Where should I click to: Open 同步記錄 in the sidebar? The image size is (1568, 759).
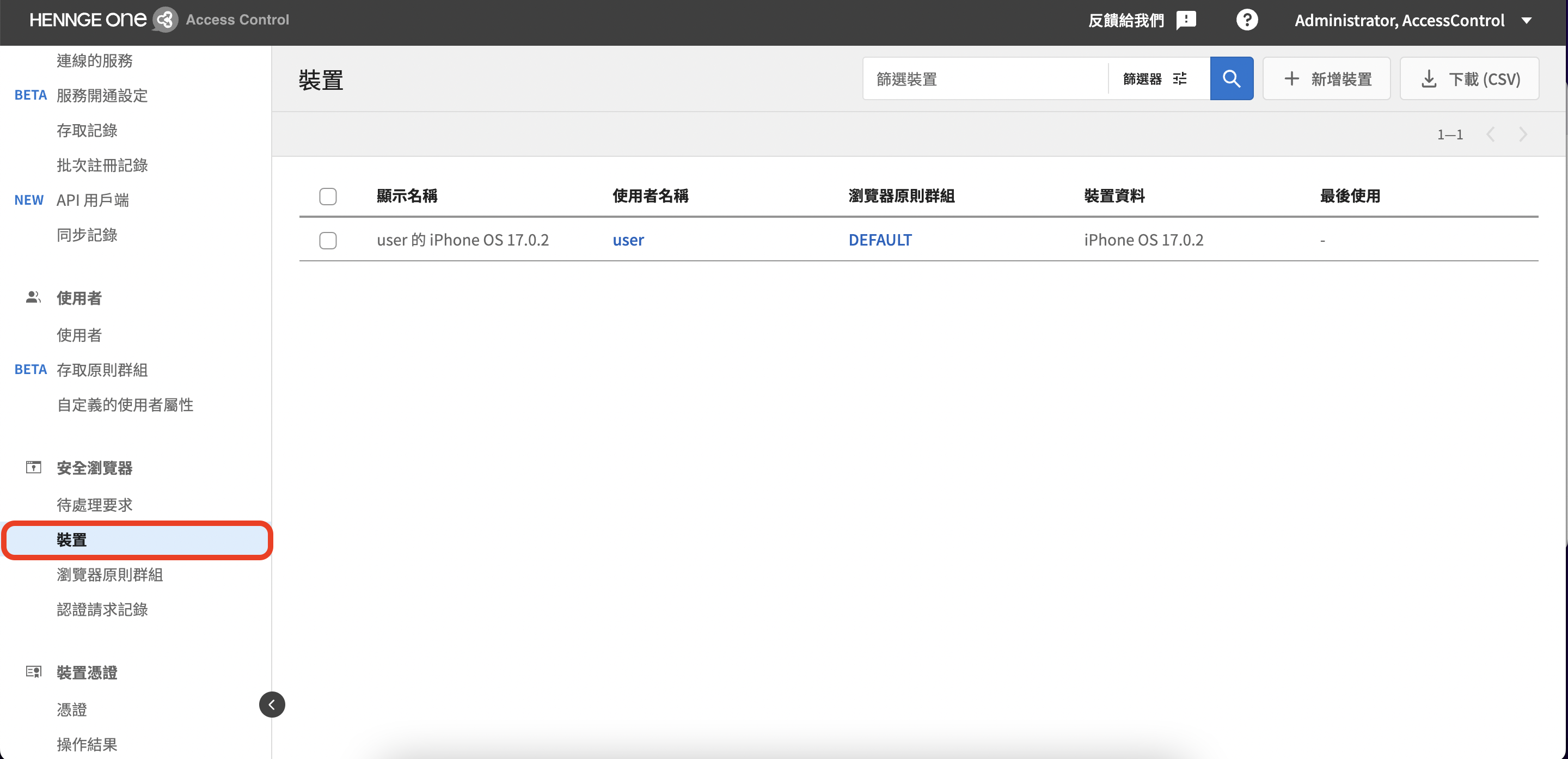[87, 234]
